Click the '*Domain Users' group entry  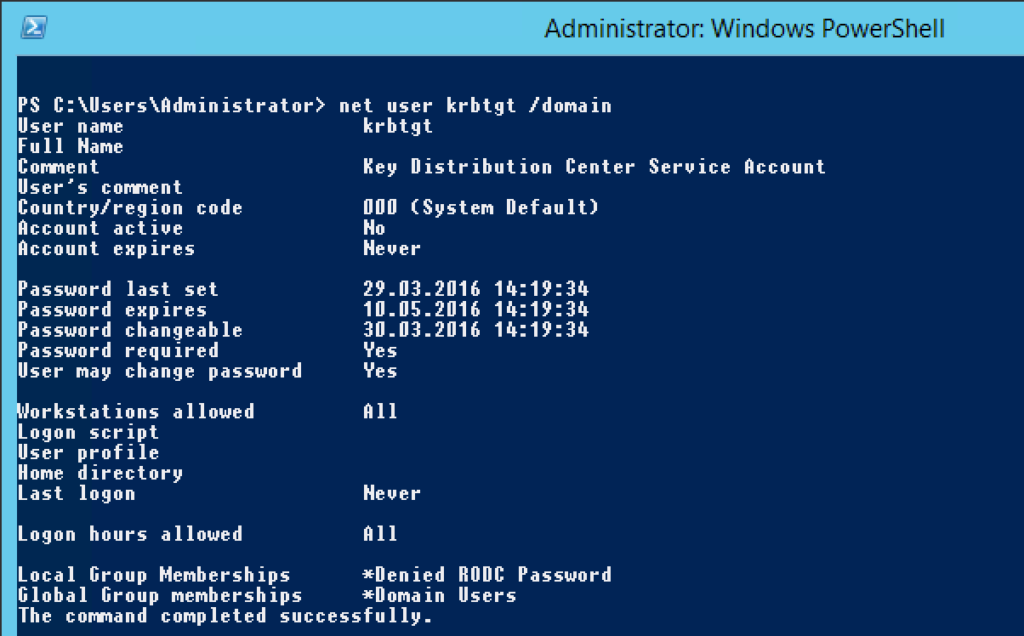point(440,596)
